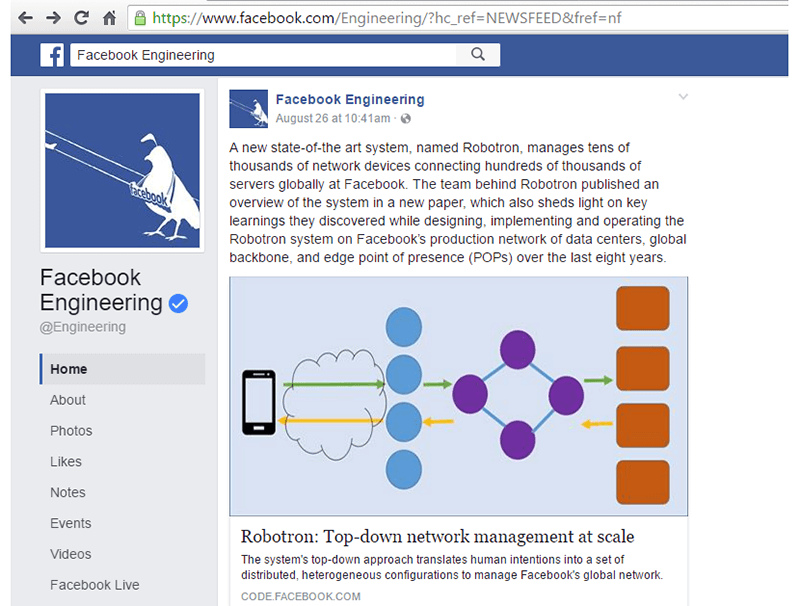Image resolution: width=800 pixels, height=606 pixels.
Task: Select Home in the page sidebar
Action: click(68, 369)
